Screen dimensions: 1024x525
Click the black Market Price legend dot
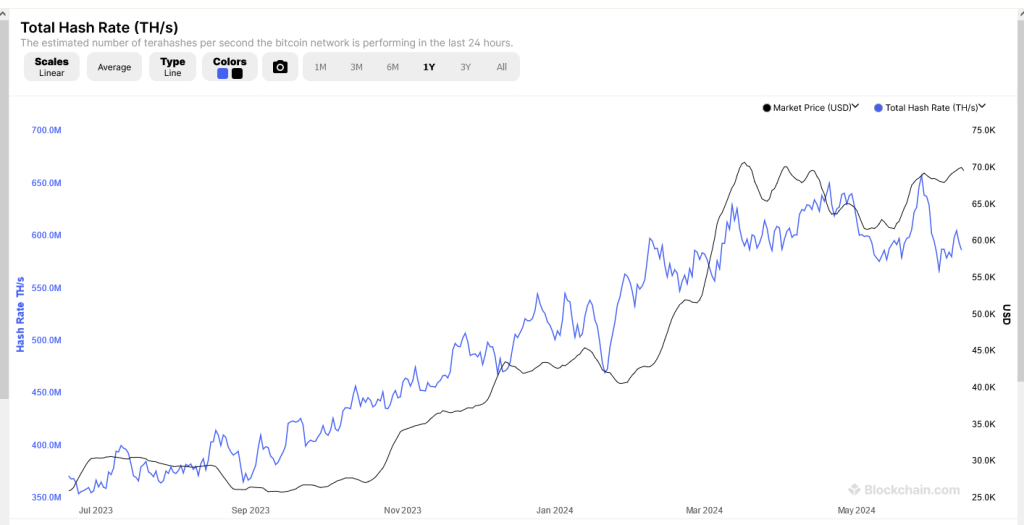(x=767, y=107)
